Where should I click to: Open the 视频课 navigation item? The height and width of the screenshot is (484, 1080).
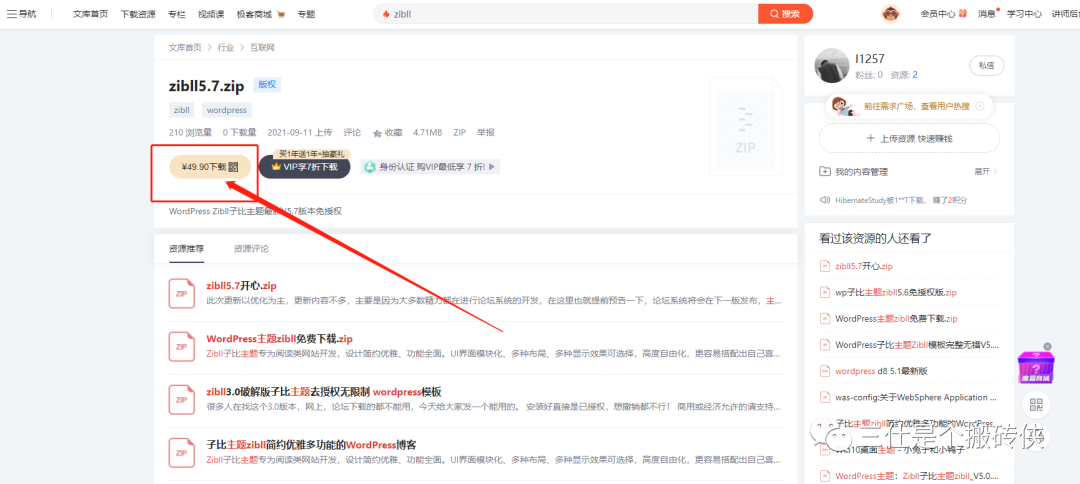(211, 14)
